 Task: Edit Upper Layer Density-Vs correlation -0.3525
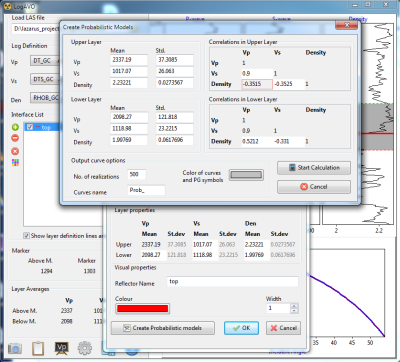tap(289, 84)
